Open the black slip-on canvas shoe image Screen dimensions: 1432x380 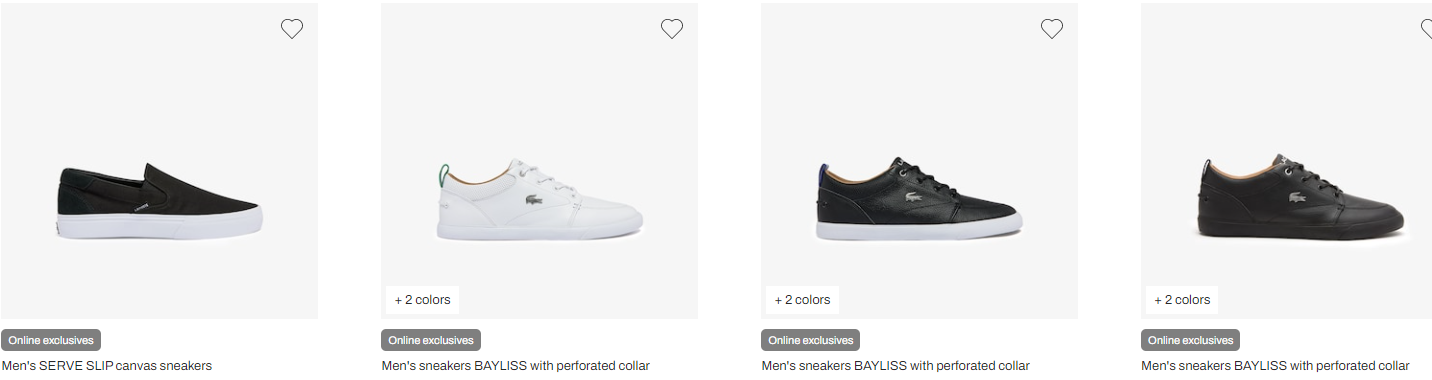tap(159, 161)
